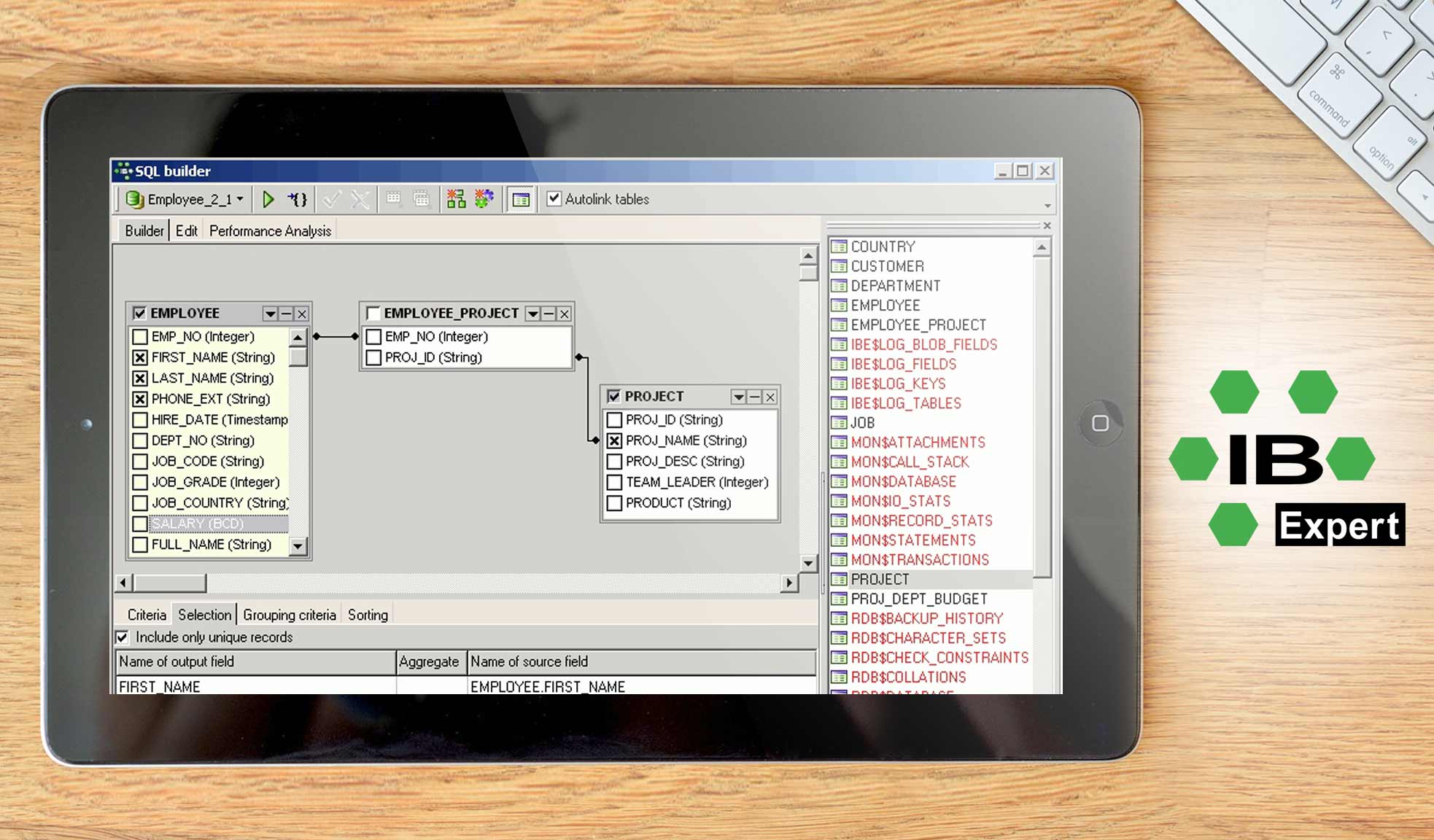Check the SALARY (BCD) field
The height and width of the screenshot is (840, 1434).
[140, 524]
